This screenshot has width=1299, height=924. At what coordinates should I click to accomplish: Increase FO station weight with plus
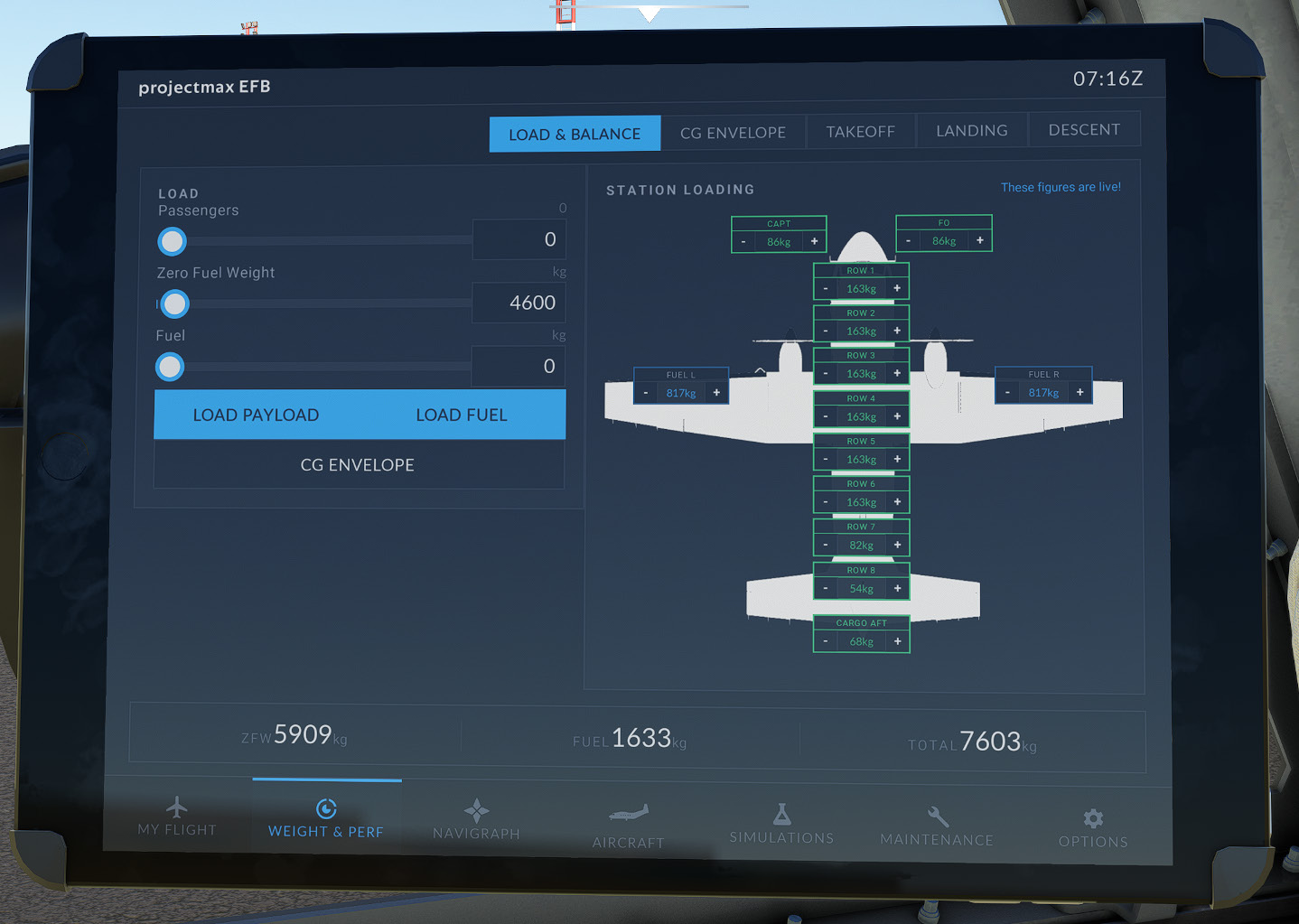979,240
